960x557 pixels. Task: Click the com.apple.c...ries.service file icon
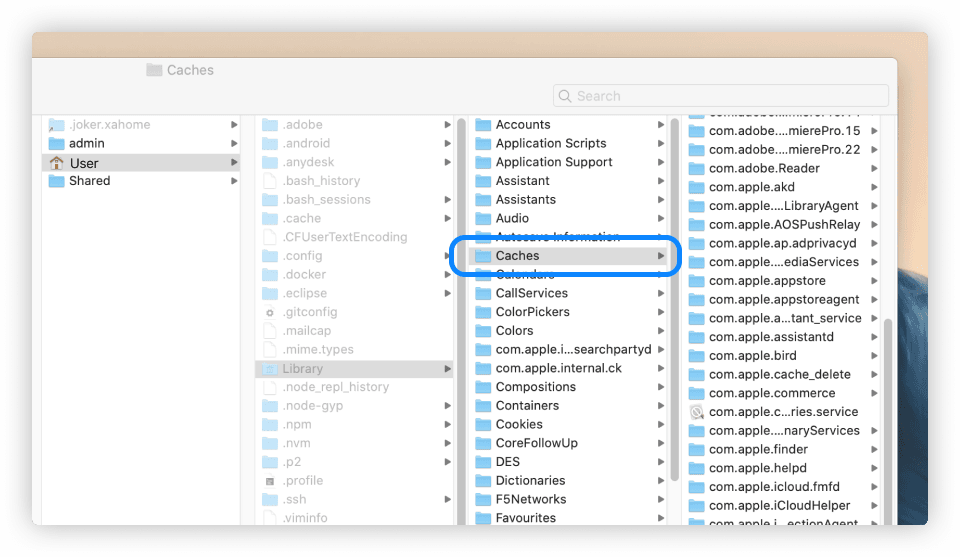[x=697, y=412]
